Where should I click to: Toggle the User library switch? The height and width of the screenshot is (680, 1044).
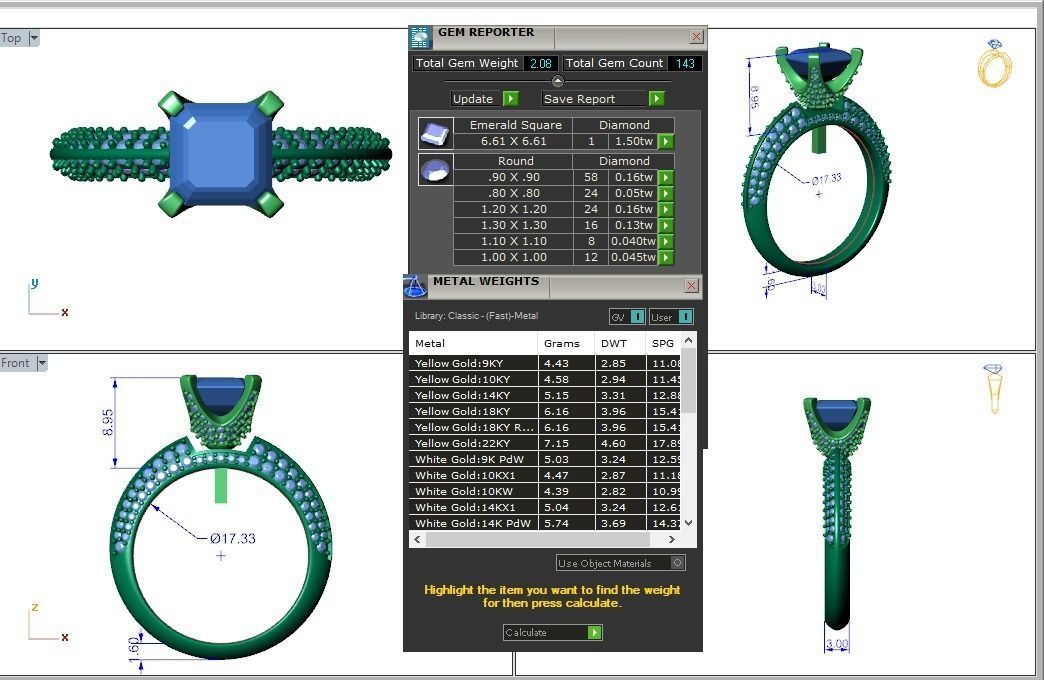(685, 317)
